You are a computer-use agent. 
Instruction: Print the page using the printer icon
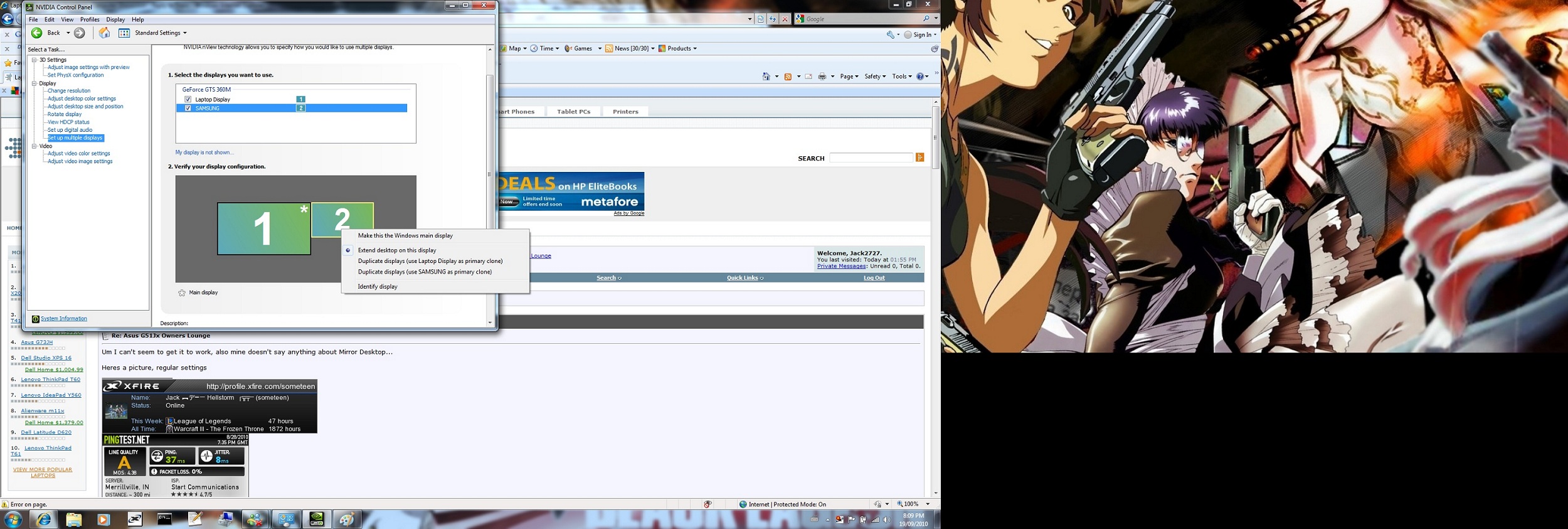[x=822, y=77]
